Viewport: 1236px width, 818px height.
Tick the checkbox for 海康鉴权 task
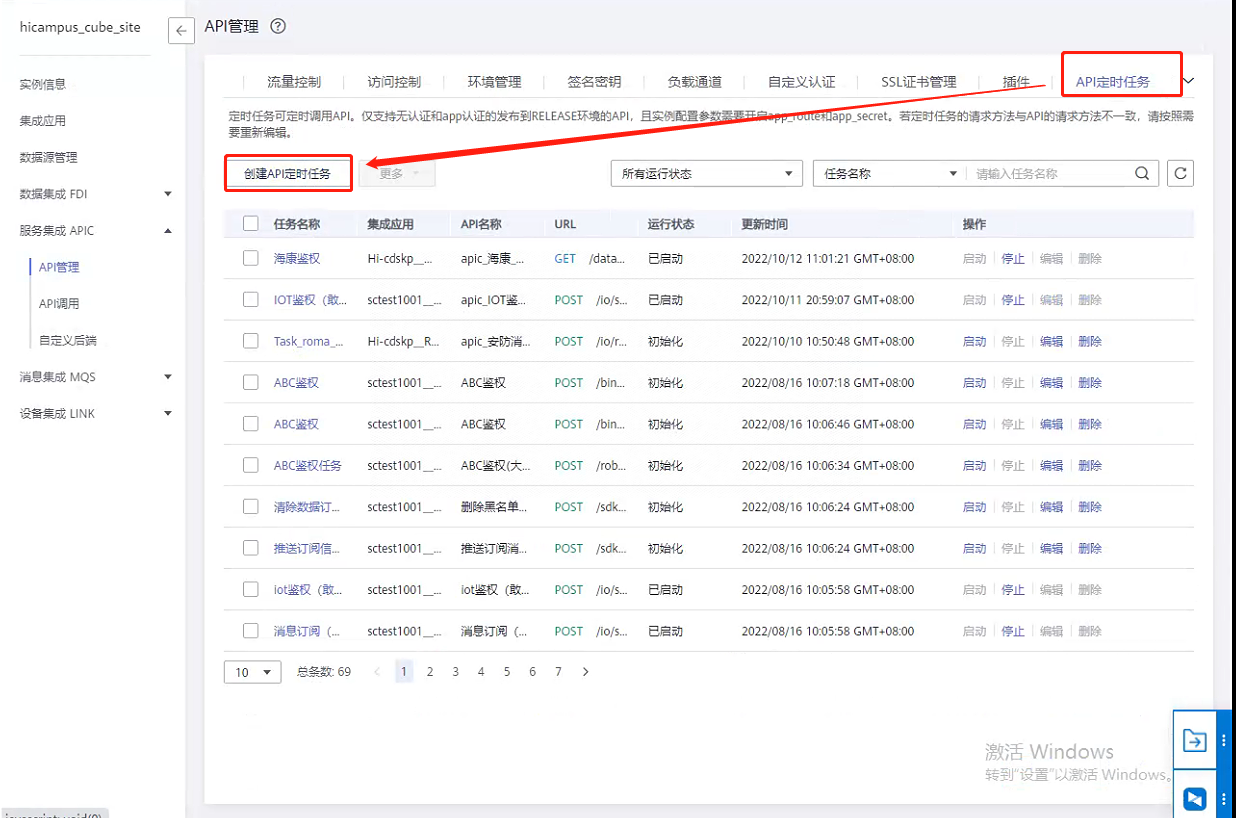[x=251, y=258]
